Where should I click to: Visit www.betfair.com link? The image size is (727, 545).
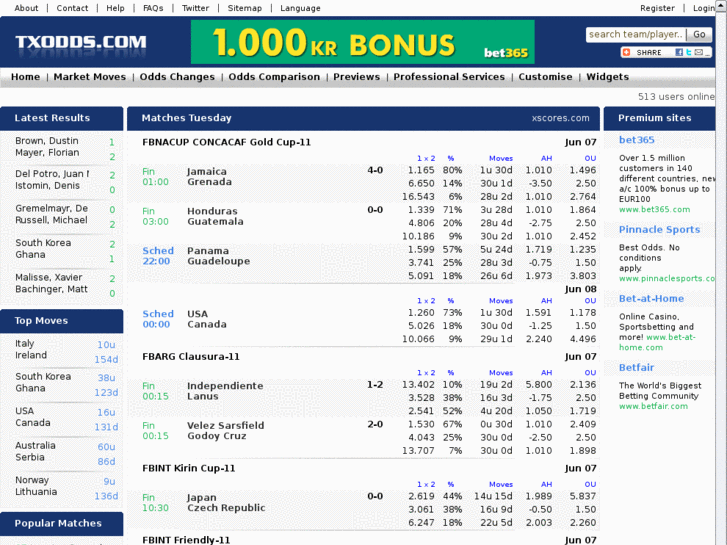[653, 406]
